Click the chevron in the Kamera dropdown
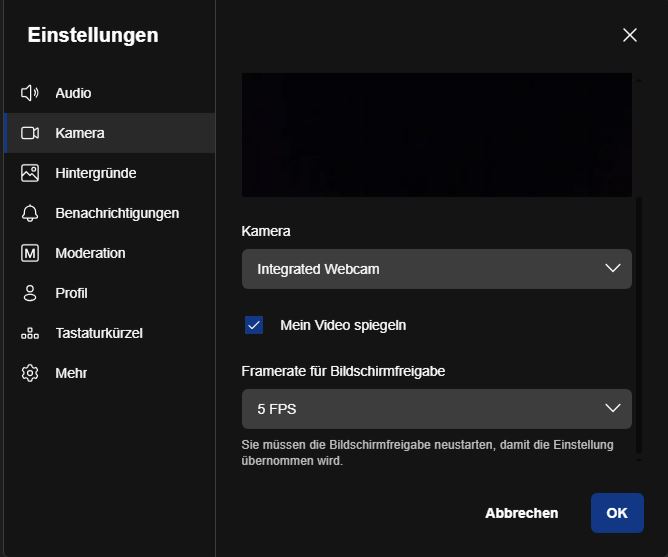This screenshot has width=668, height=557. click(613, 268)
